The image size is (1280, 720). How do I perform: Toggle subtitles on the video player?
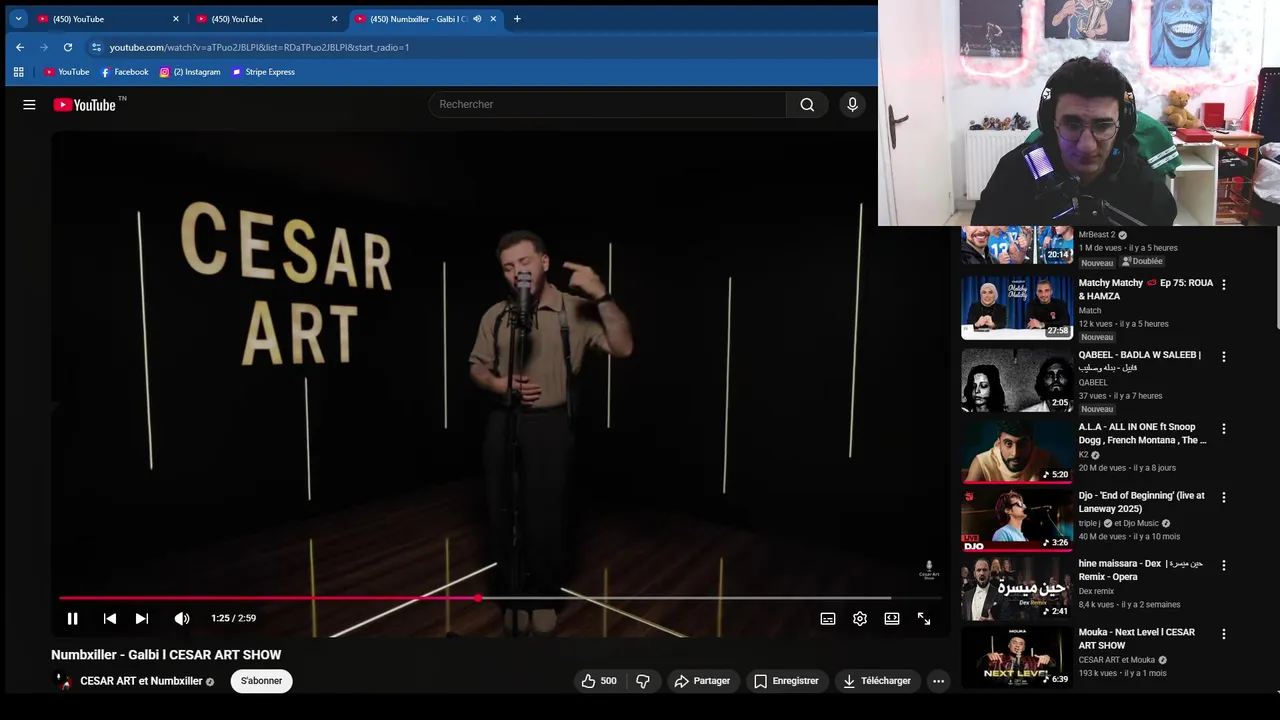coord(828,619)
